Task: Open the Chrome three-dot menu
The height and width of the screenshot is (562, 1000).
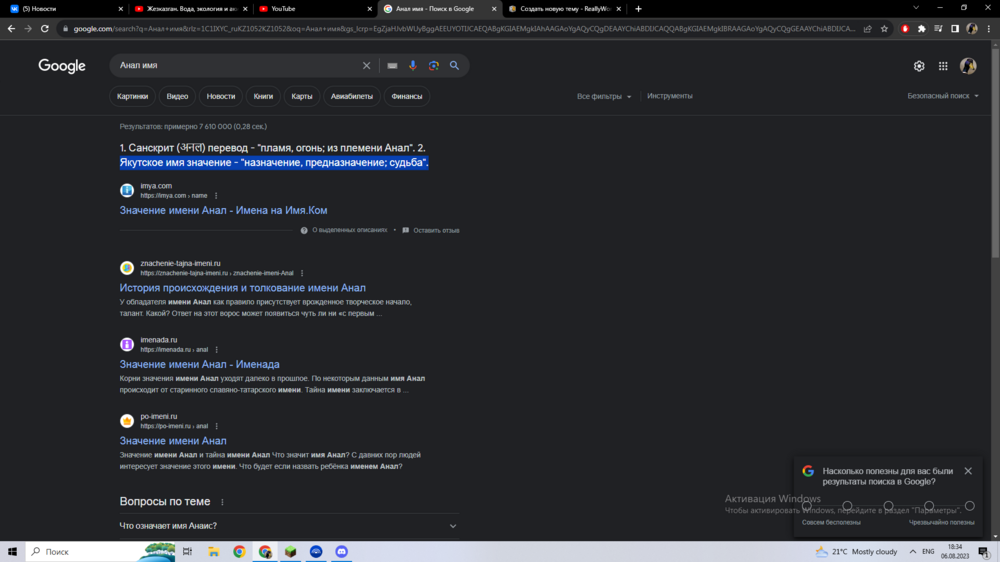Action: [989, 29]
